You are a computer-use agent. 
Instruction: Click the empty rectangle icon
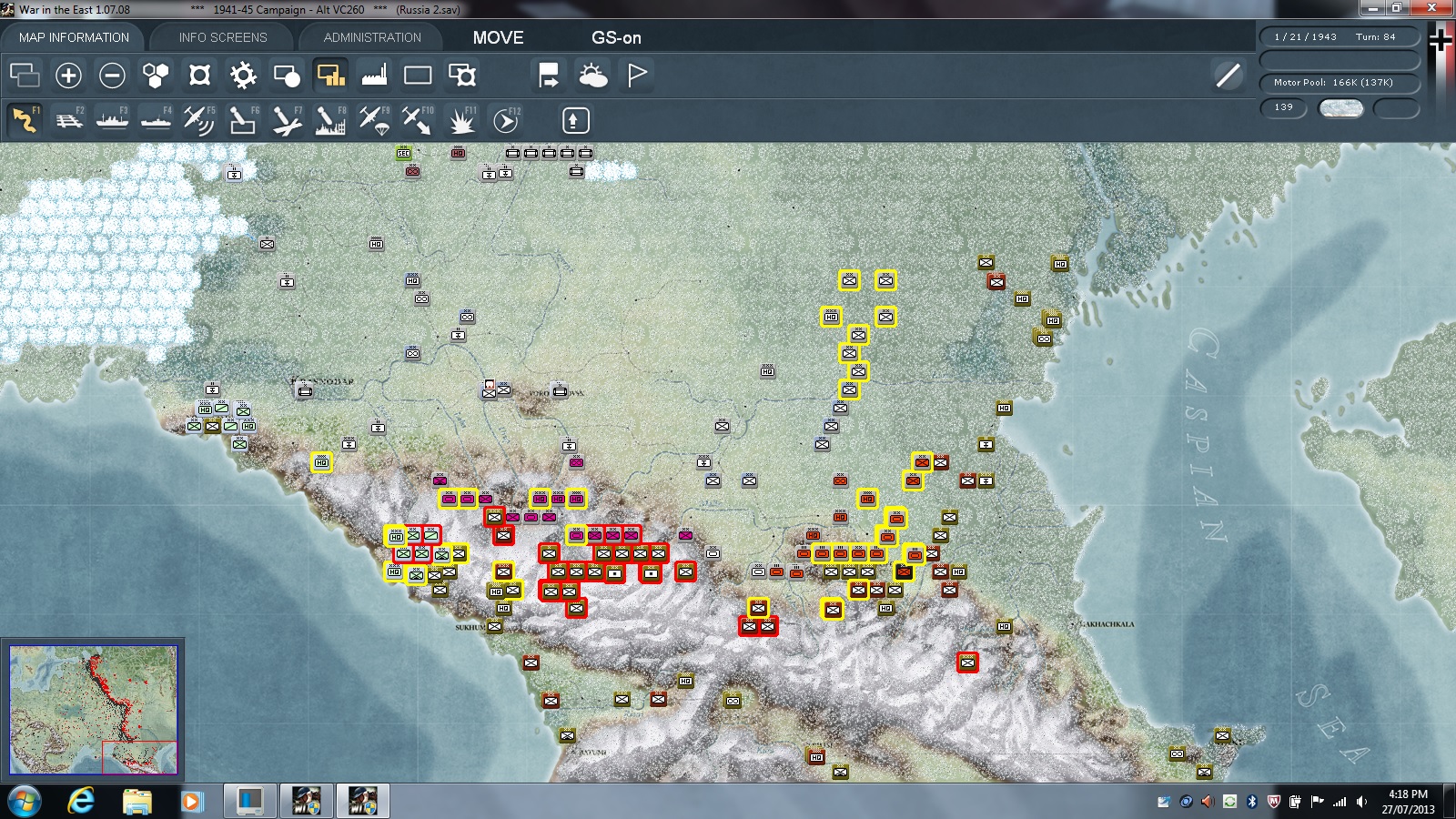click(418, 75)
